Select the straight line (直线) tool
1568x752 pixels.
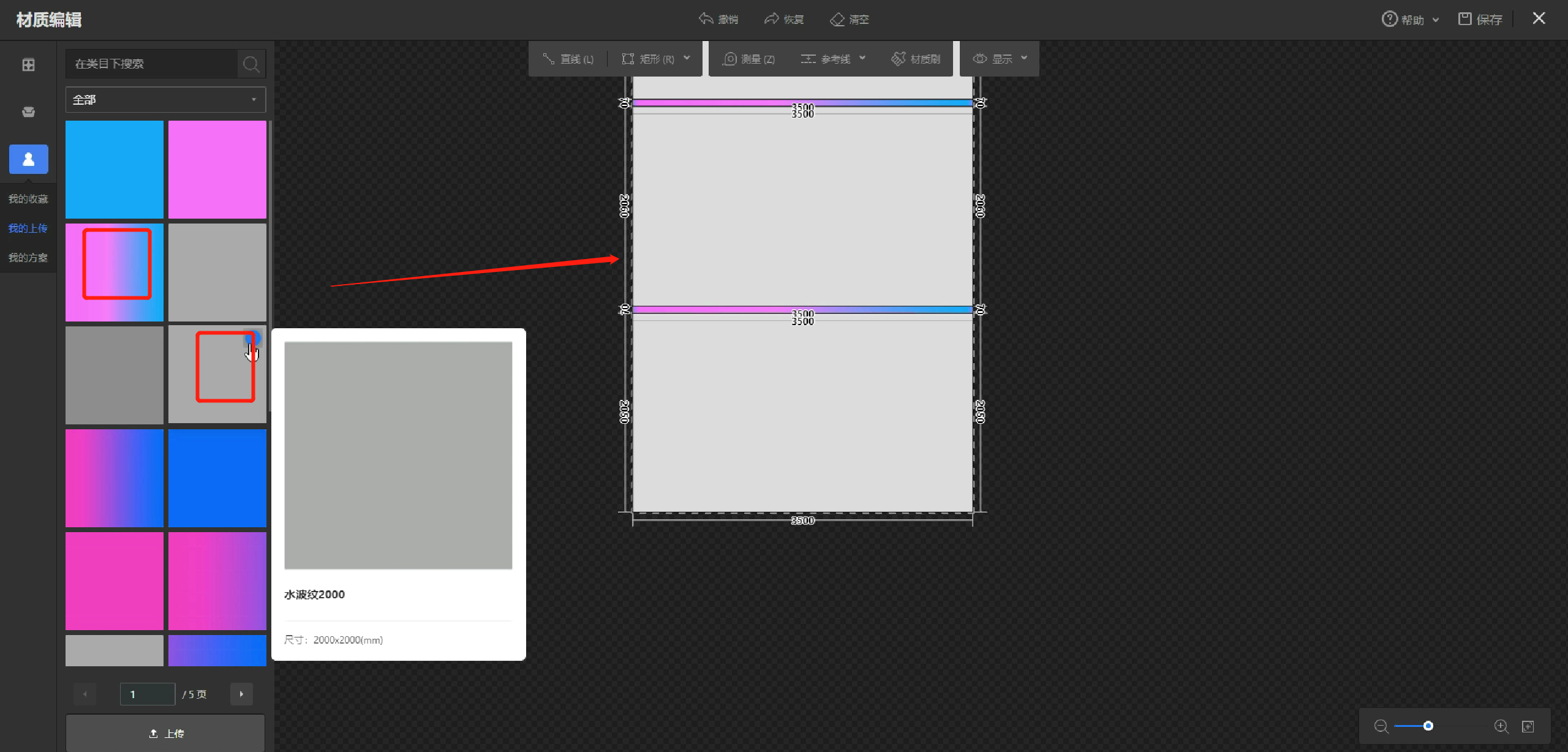(568, 59)
